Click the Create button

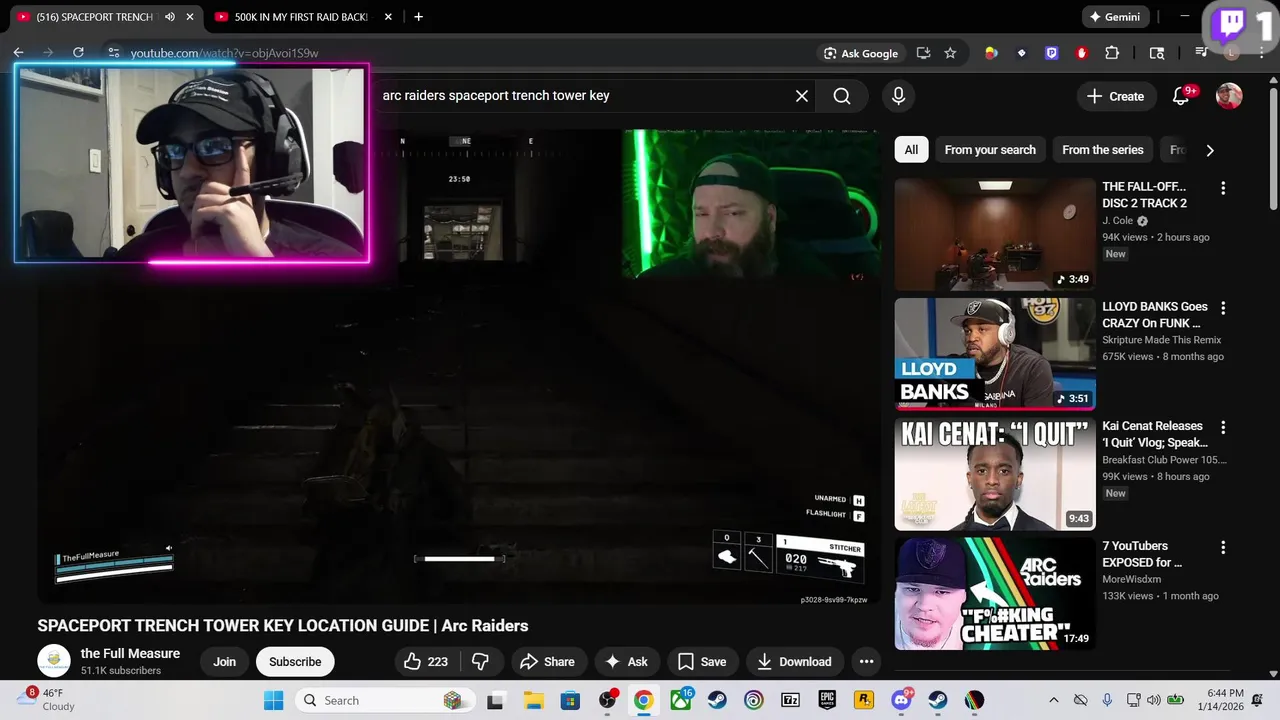(x=1115, y=96)
